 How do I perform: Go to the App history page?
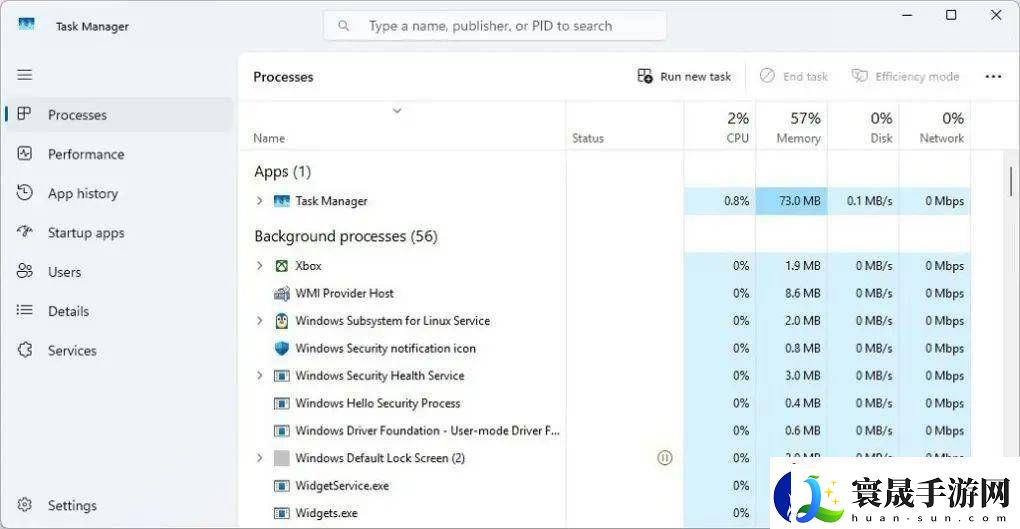tap(83, 194)
